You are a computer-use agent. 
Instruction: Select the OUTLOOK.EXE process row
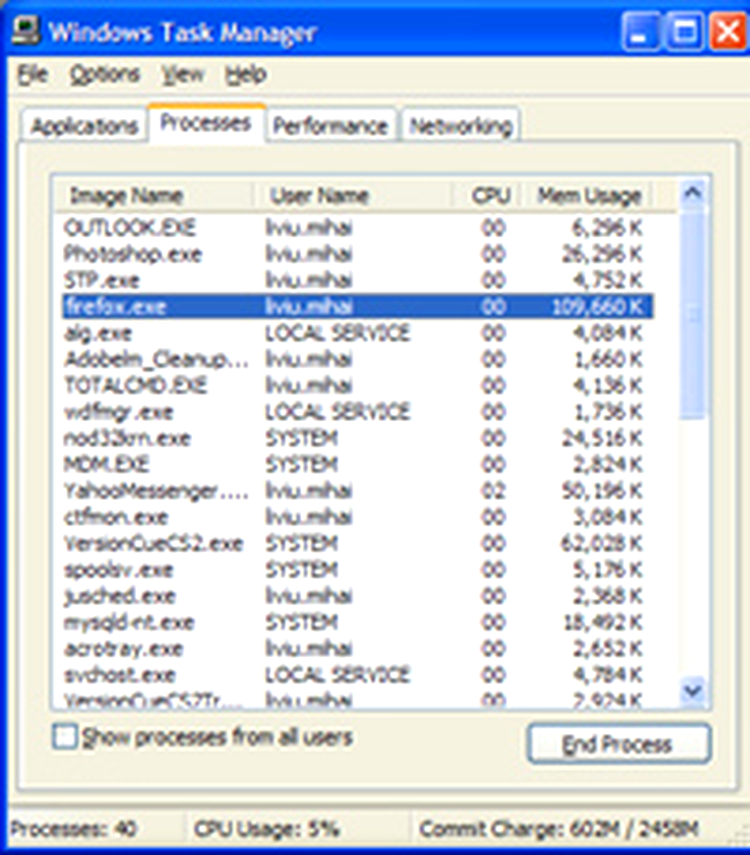pos(357,227)
